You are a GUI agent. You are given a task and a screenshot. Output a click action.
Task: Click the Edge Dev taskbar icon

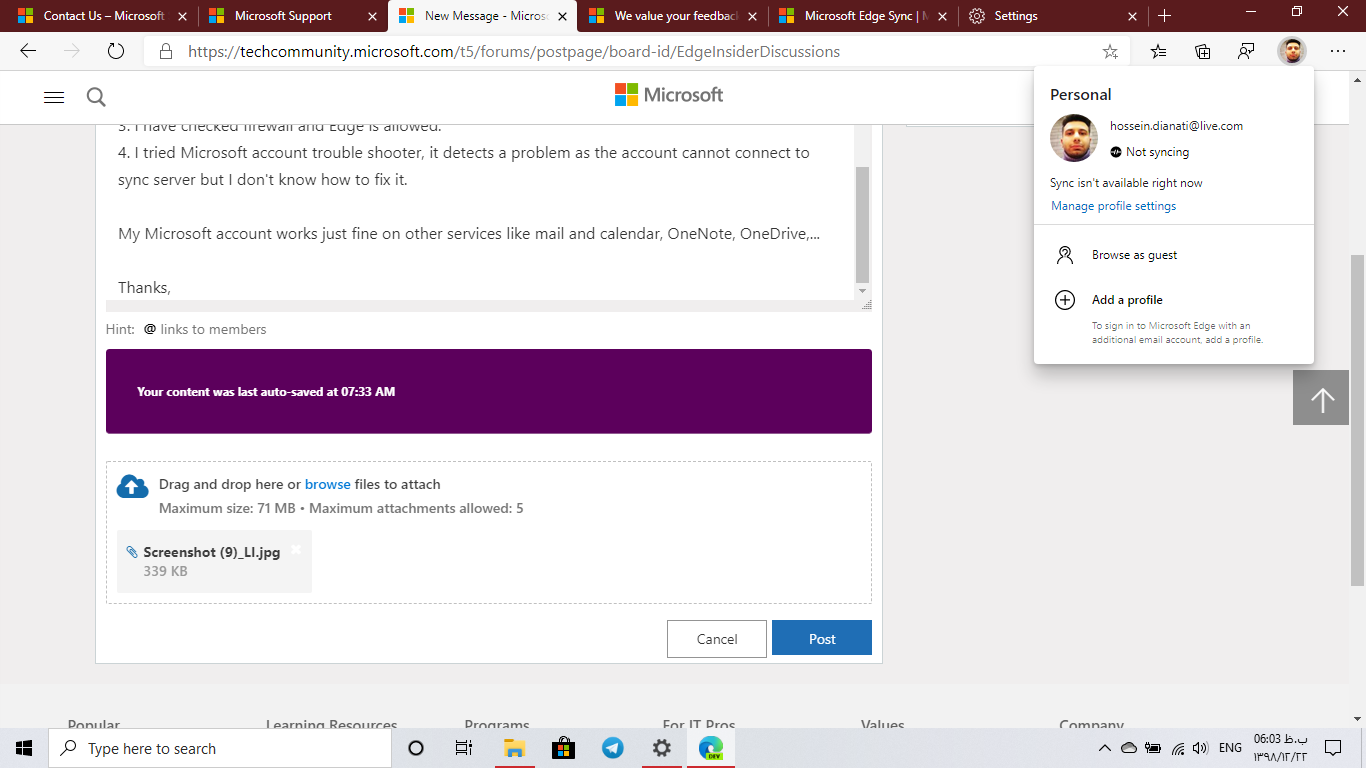tap(711, 748)
